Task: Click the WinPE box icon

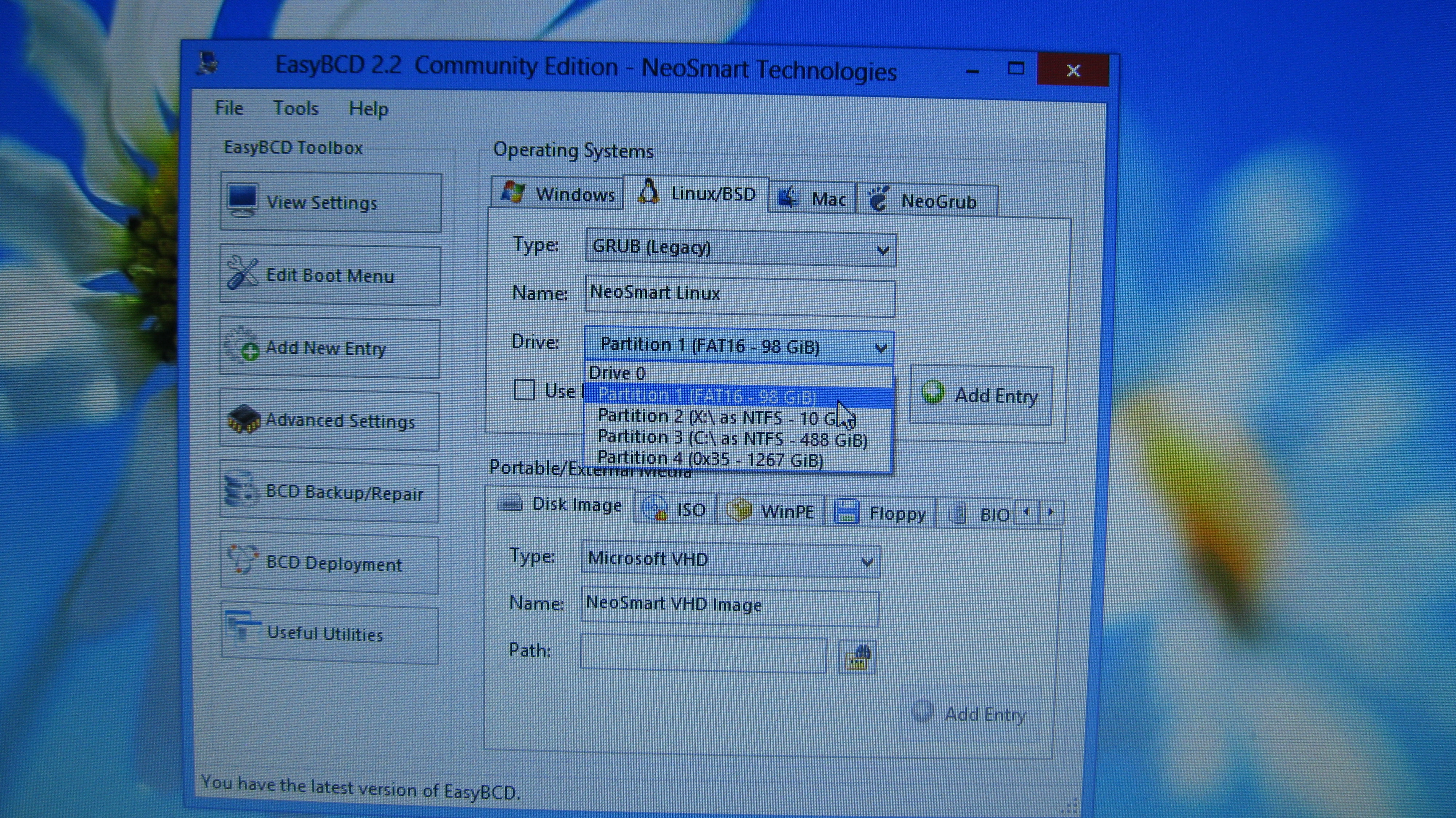Action: click(x=739, y=509)
